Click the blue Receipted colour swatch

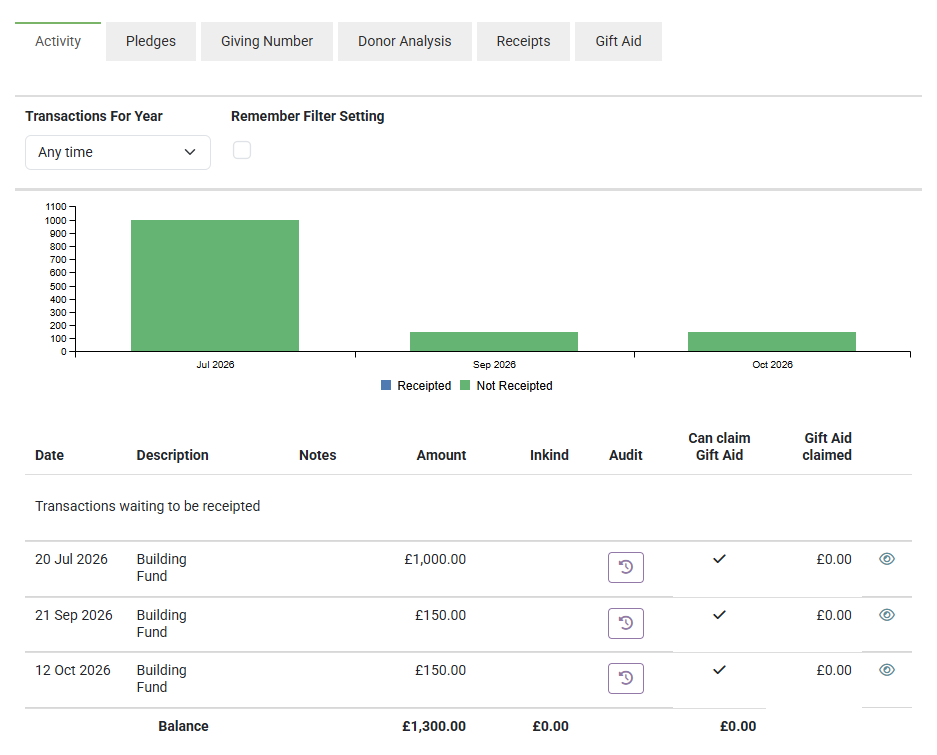(386, 385)
